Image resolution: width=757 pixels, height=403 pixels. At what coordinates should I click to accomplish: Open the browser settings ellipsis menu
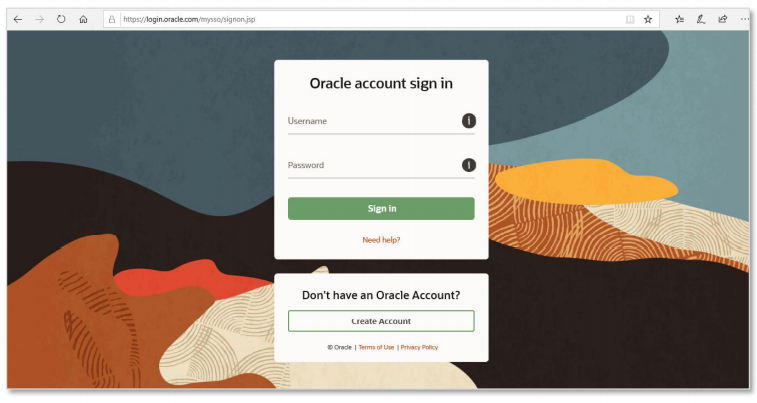(744, 19)
